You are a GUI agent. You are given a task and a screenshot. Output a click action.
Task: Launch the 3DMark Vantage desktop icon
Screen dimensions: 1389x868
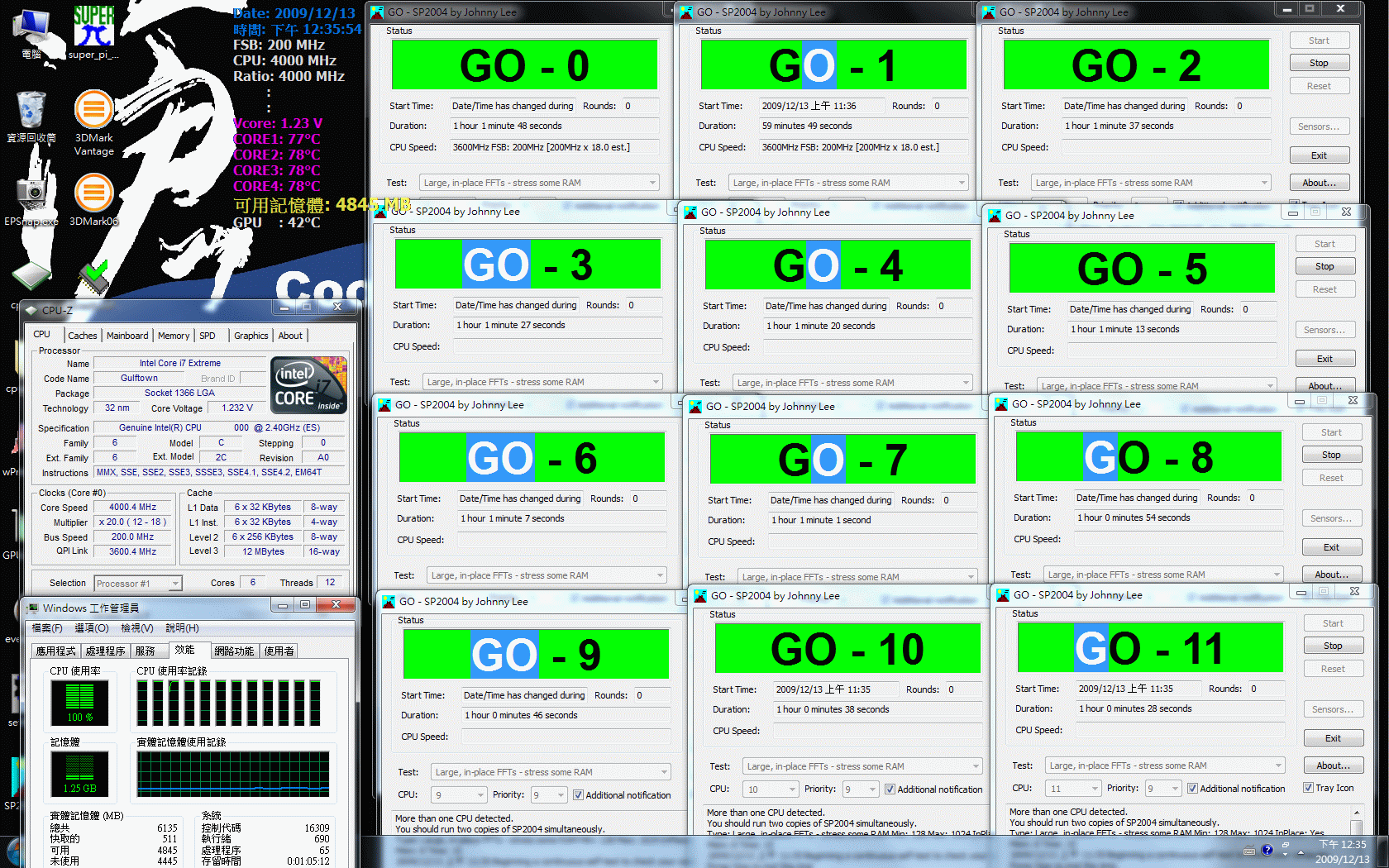94,122
